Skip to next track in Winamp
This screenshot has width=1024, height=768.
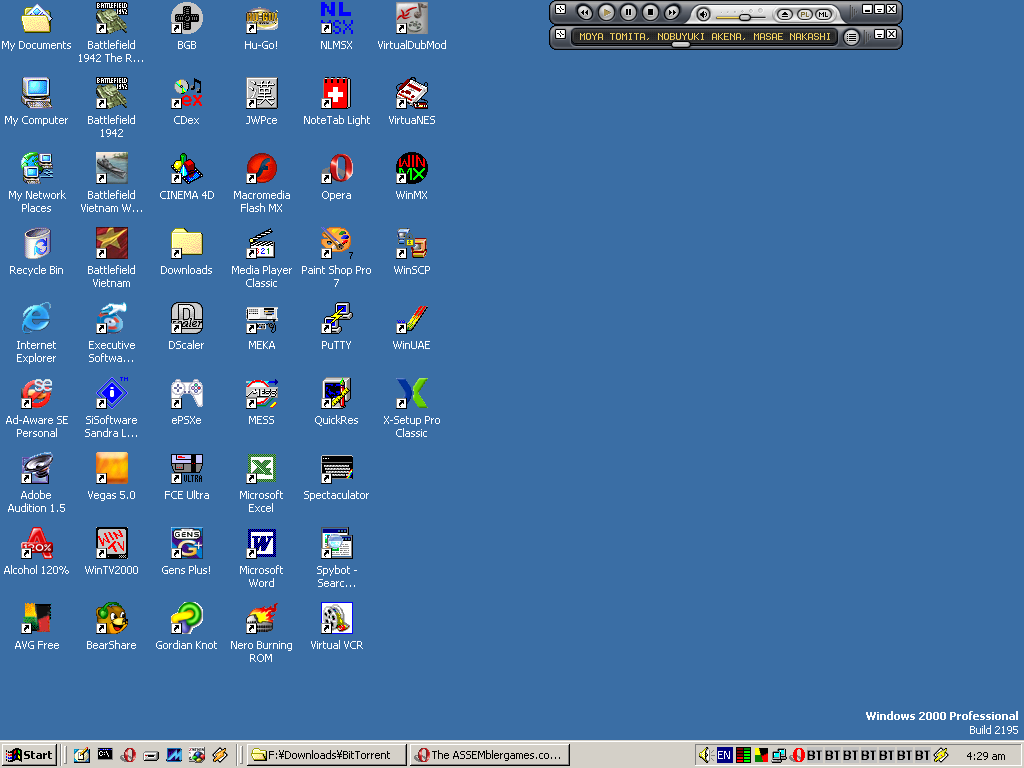pos(671,12)
